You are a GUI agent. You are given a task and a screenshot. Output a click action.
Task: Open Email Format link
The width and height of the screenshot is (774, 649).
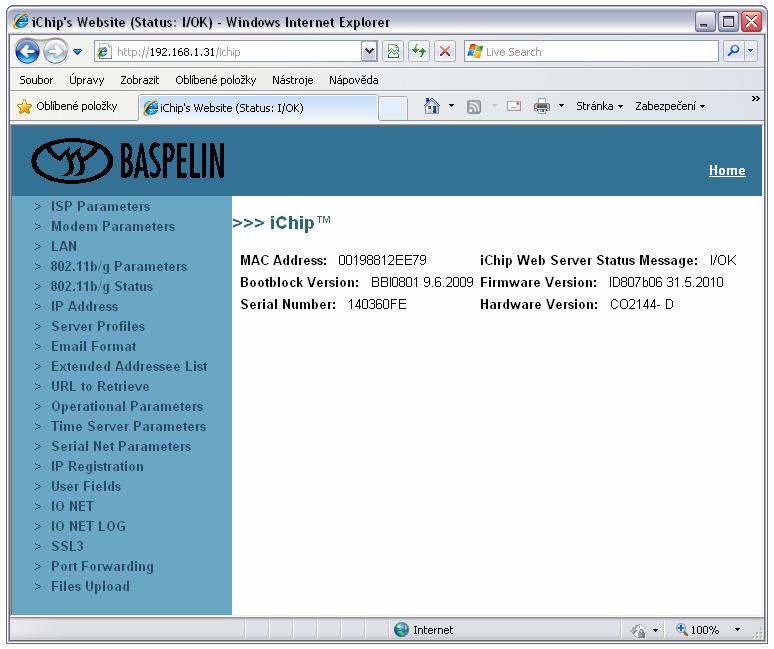click(93, 346)
